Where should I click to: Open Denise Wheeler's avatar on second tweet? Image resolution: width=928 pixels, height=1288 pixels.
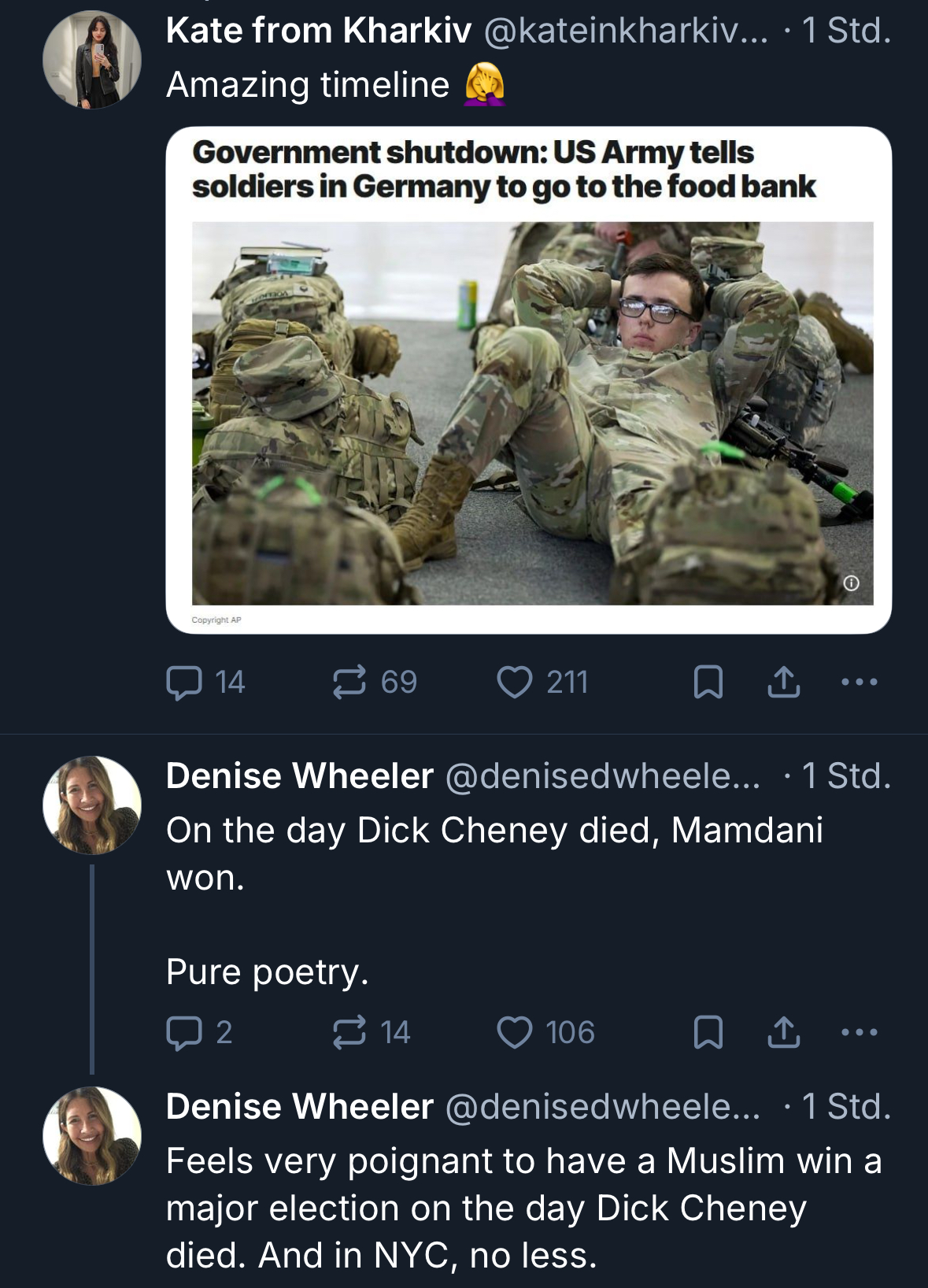point(92,1136)
